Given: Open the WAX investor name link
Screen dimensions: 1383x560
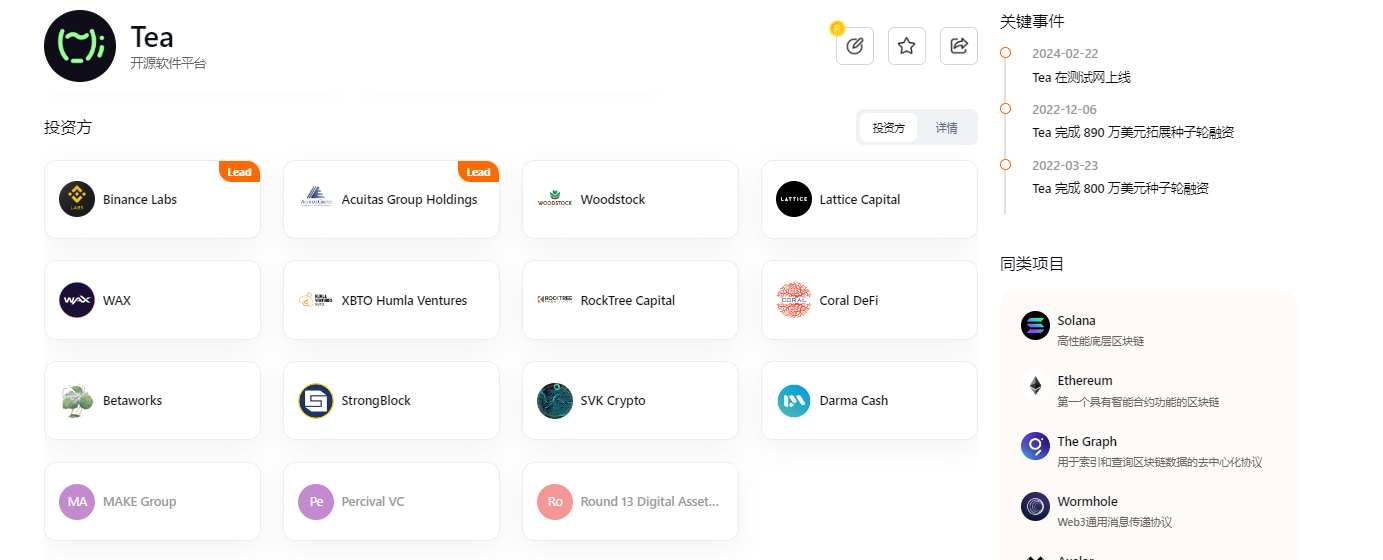Looking at the screenshot, I should tap(117, 300).
